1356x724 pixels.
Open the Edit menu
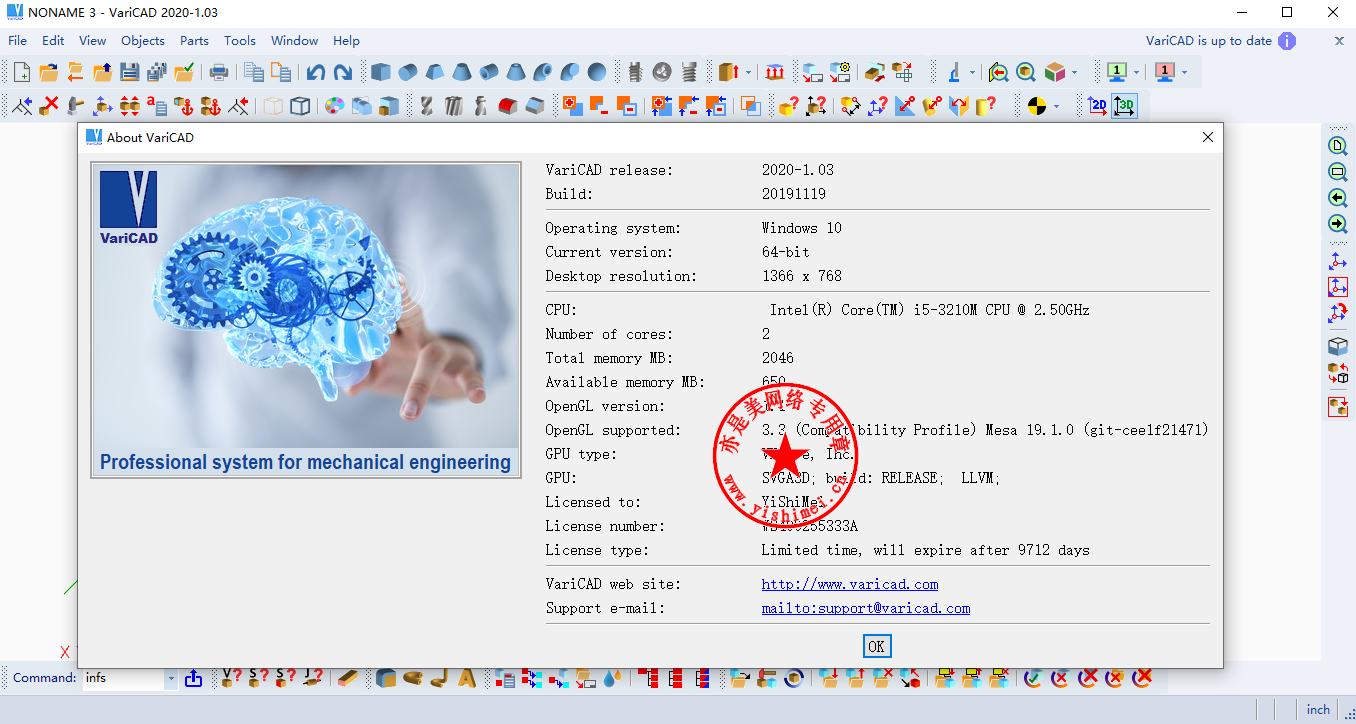click(x=53, y=41)
